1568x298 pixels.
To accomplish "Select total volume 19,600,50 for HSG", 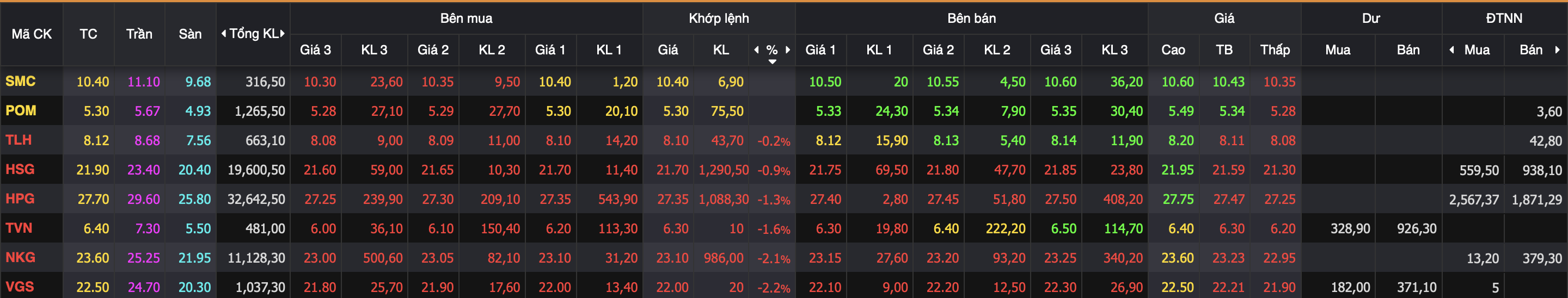I will (256, 170).
